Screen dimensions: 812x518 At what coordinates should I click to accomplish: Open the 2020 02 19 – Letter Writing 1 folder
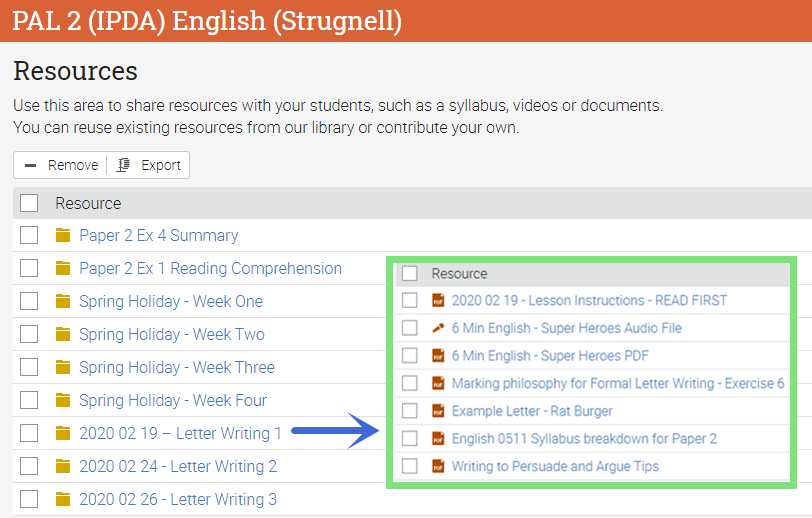(x=181, y=434)
